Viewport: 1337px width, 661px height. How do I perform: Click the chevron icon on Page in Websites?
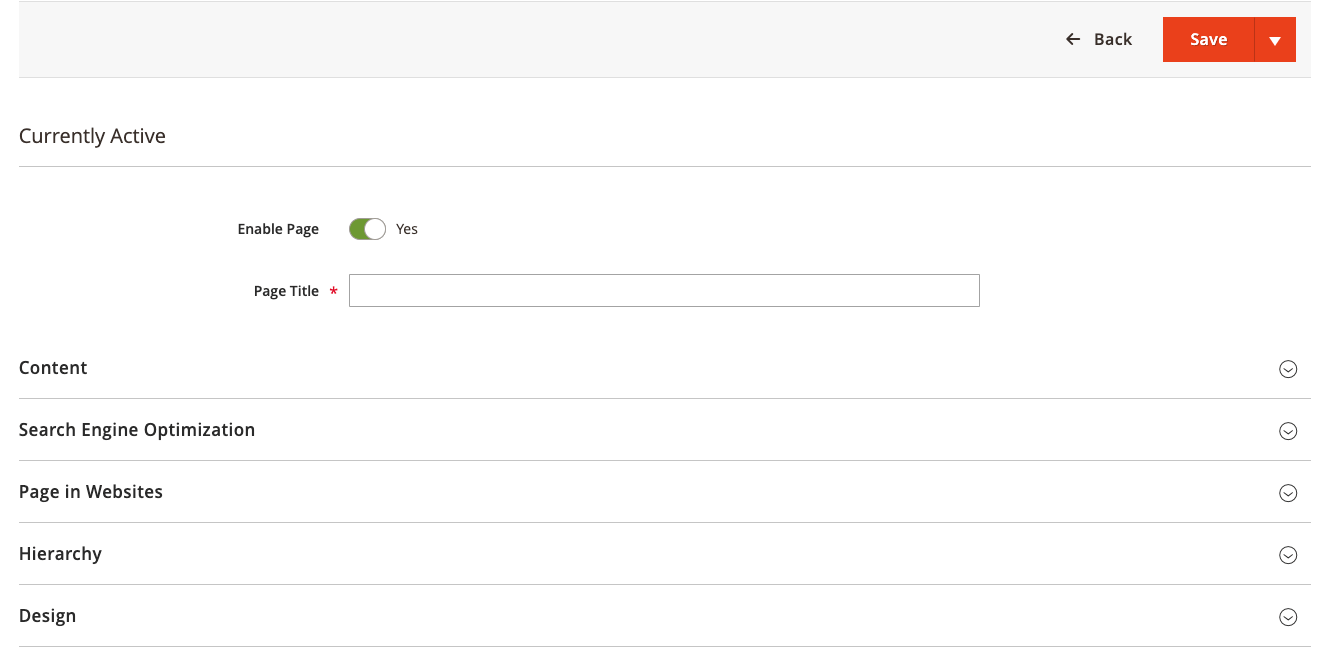point(1288,493)
